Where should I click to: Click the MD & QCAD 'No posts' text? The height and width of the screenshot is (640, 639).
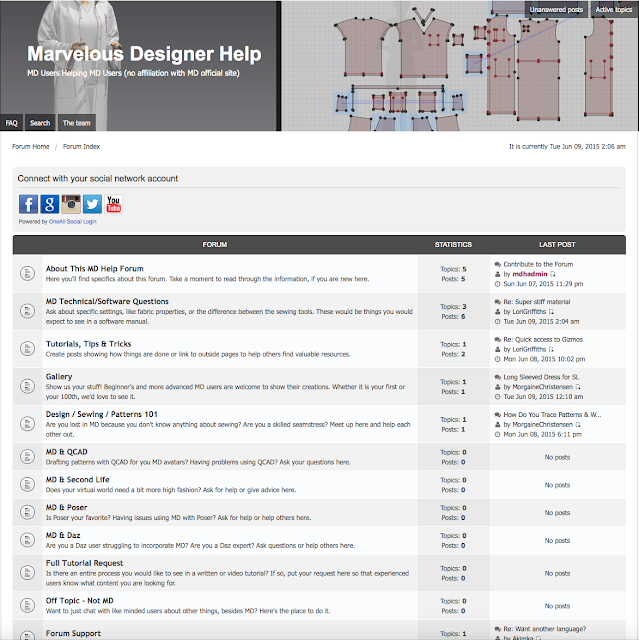(557, 457)
